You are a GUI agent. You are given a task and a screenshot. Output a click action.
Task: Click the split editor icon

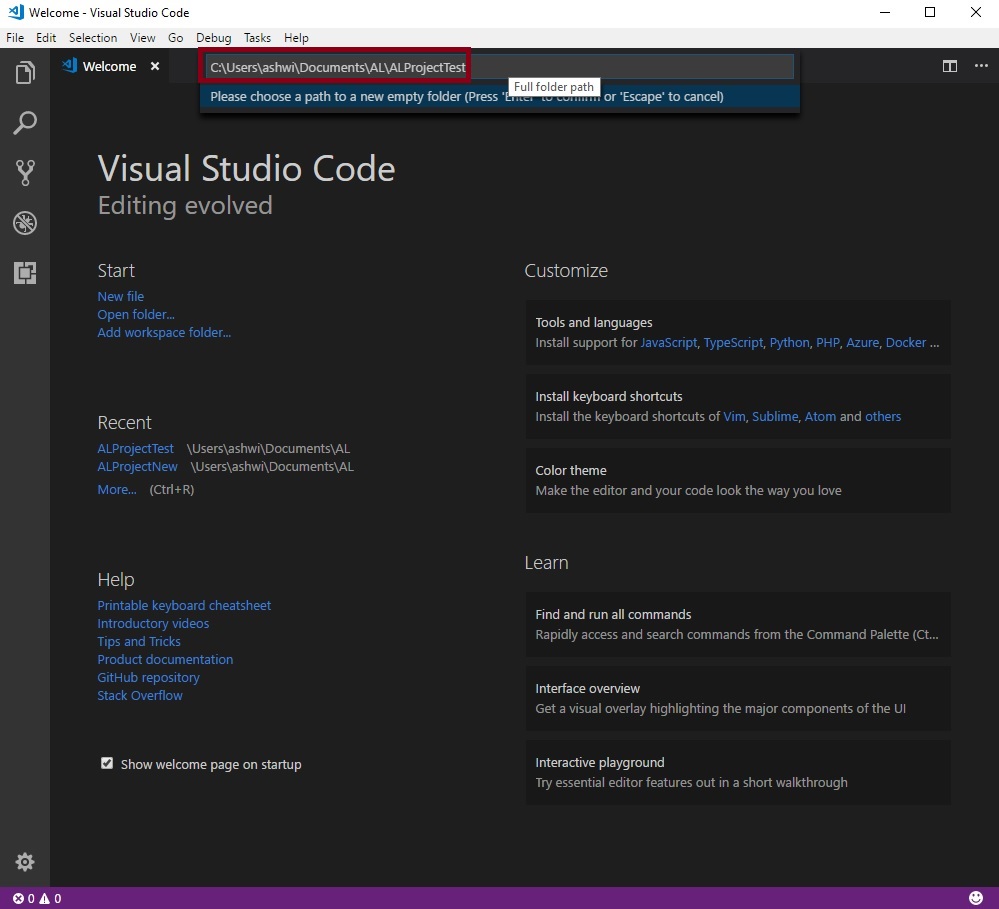point(950,66)
